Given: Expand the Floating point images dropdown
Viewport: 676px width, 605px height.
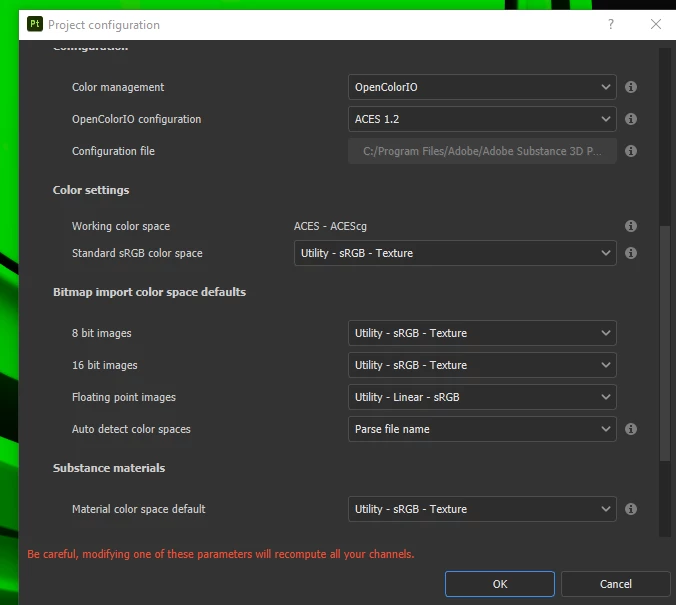Looking at the screenshot, I should click(x=482, y=397).
